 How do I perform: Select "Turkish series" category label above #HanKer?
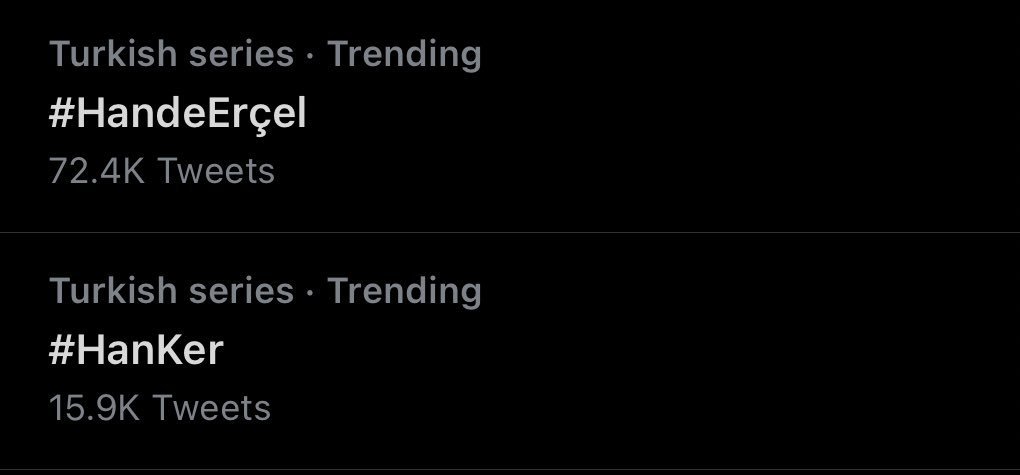[x=171, y=291]
